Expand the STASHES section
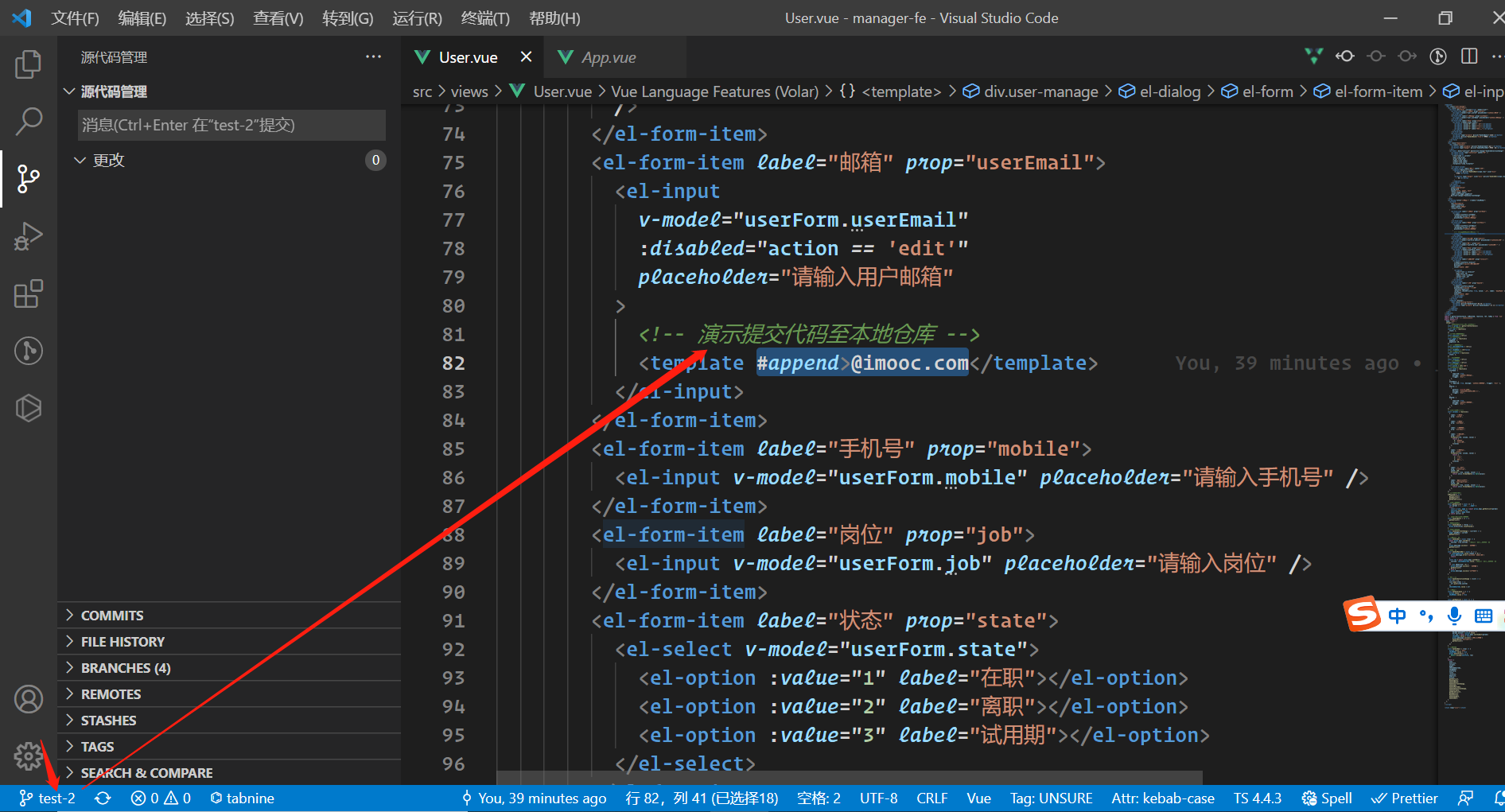This screenshot has width=1505, height=812. click(x=231, y=721)
